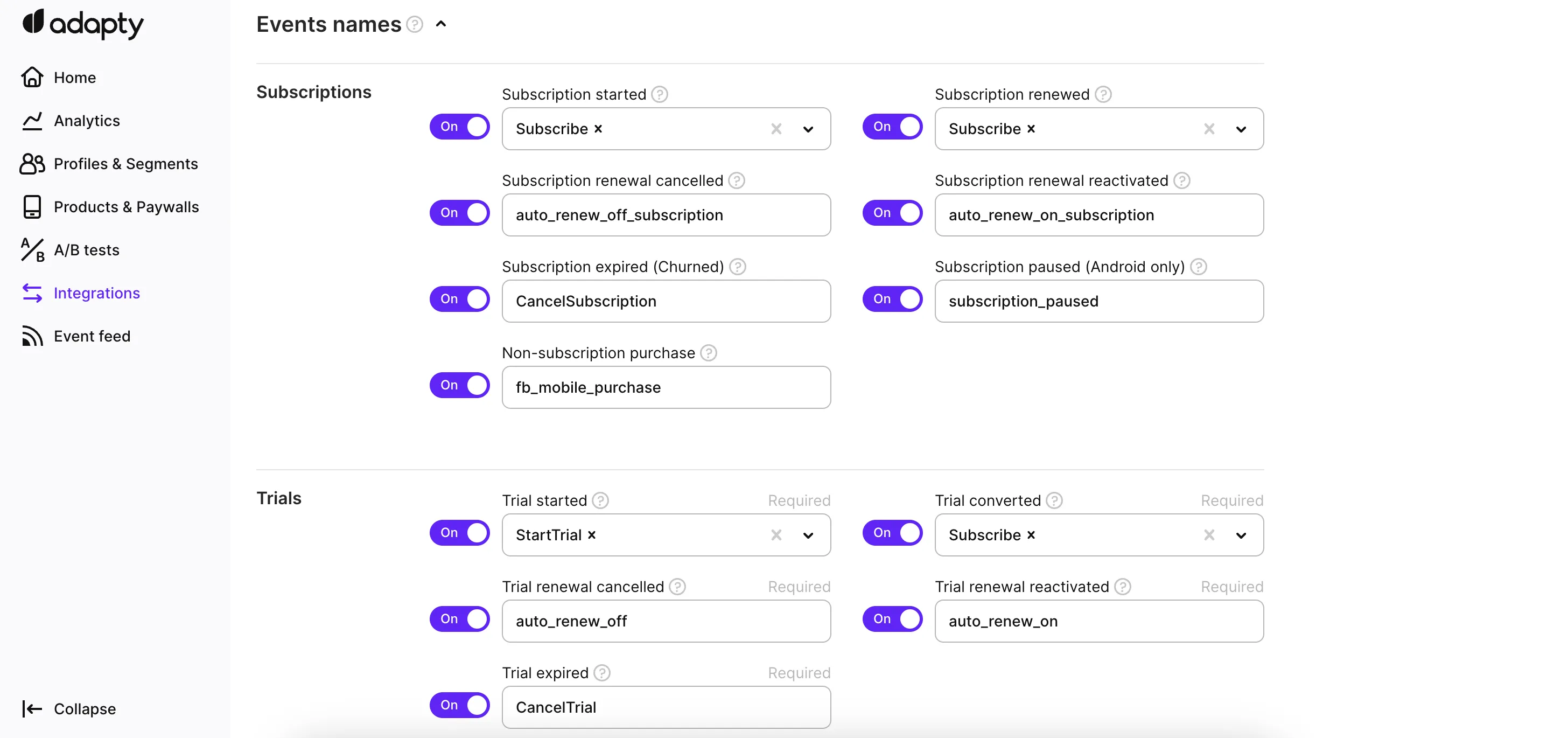Click the Adapty logo
This screenshot has height=738, width=1568.
coord(83,24)
